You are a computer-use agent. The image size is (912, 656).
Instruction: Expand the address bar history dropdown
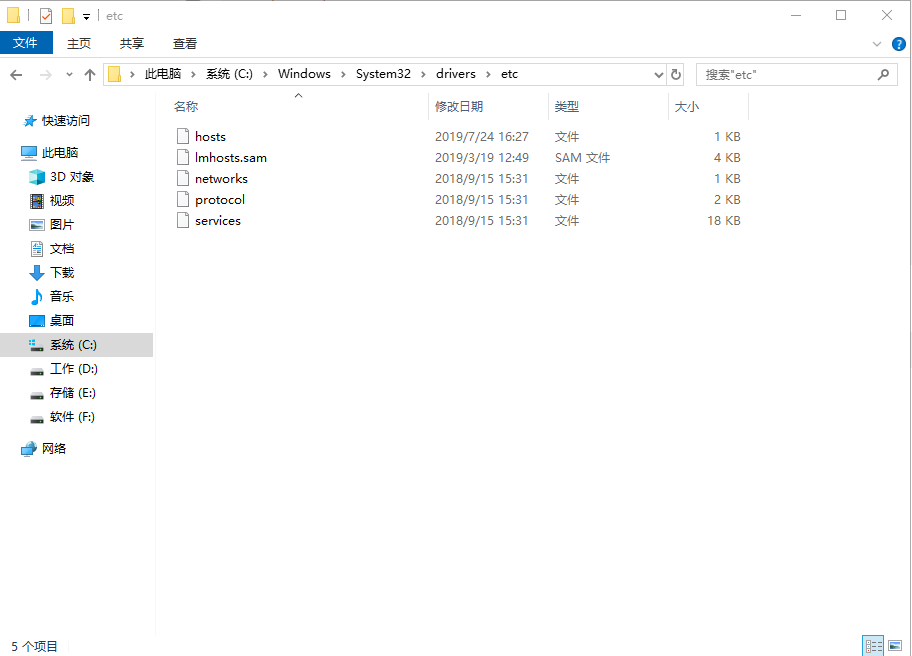click(x=658, y=74)
